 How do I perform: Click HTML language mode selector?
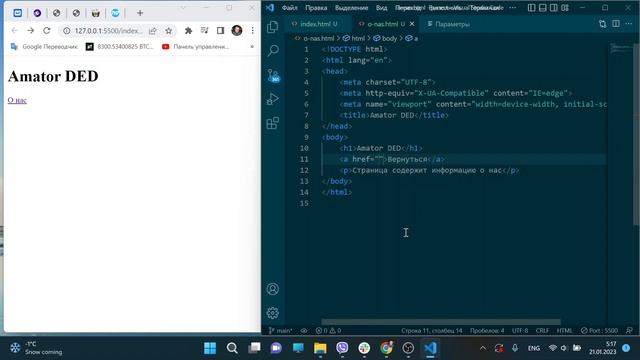point(564,331)
